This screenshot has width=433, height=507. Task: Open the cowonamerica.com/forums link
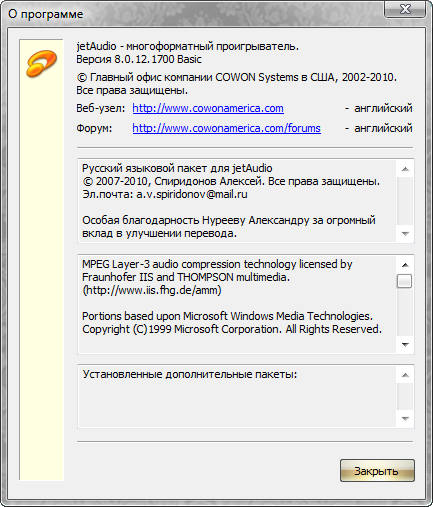[226, 128]
